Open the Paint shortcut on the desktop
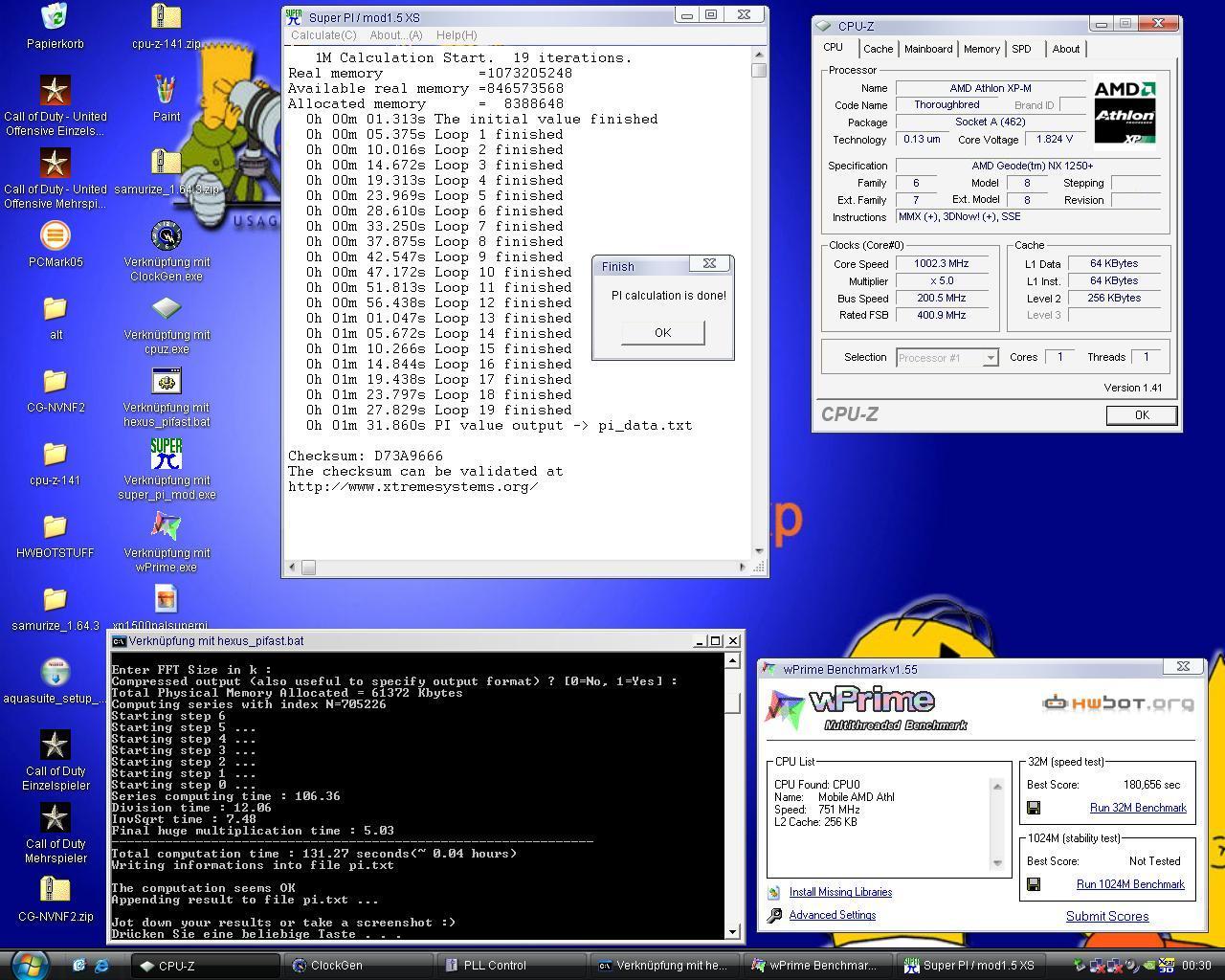Viewport: 1225px width, 980px height. [167, 90]
